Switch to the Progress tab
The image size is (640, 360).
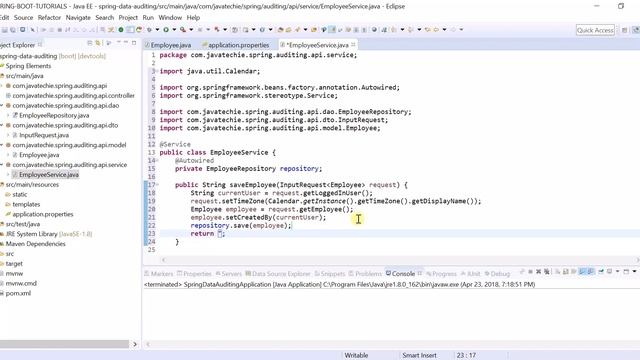pos(441,274)
